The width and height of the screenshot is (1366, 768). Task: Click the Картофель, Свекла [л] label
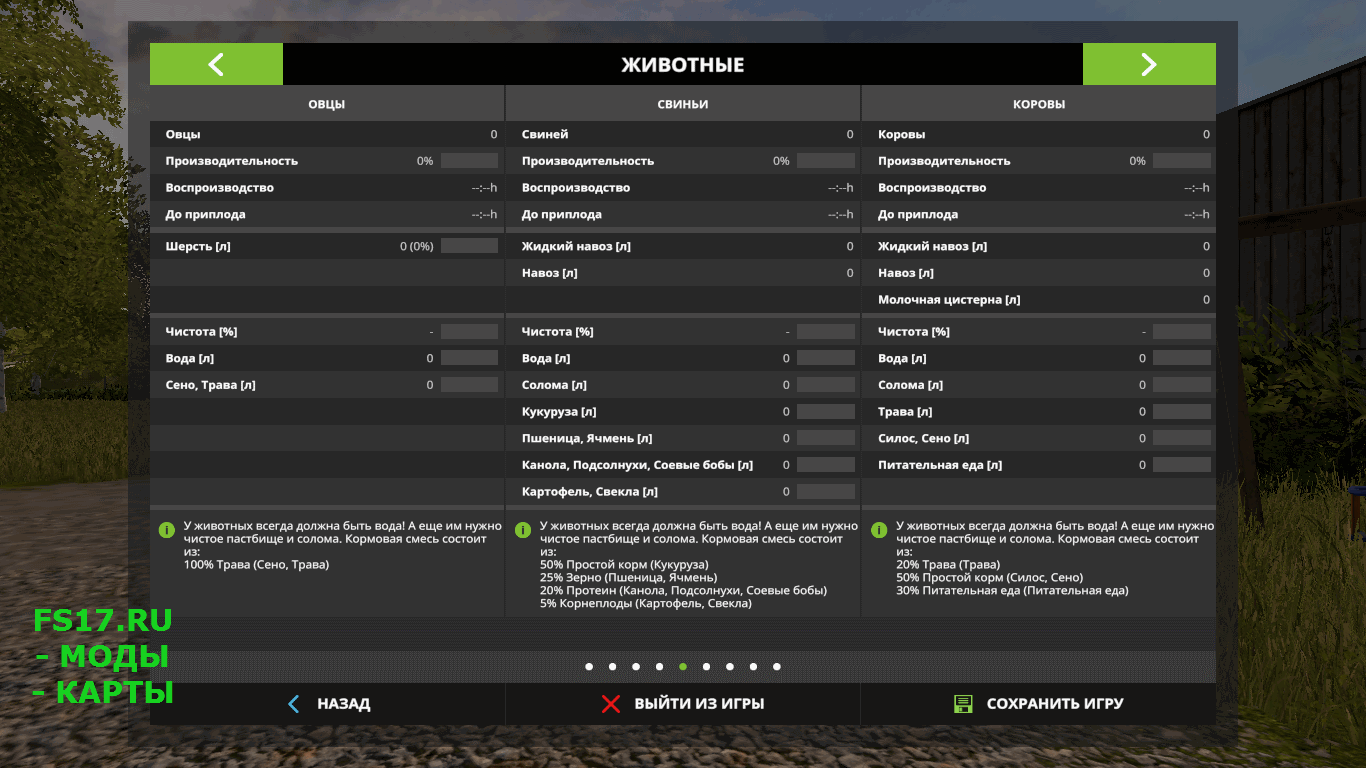(590, 492)
